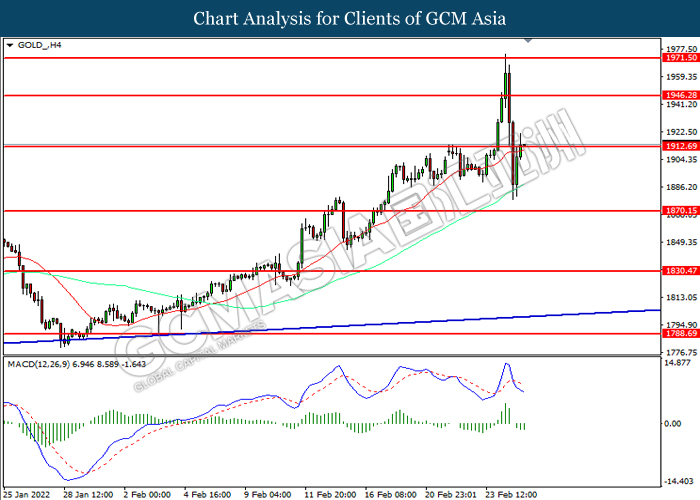
Task: Click the 20 Feb 23:01 date label
Action: pos(450,495)
